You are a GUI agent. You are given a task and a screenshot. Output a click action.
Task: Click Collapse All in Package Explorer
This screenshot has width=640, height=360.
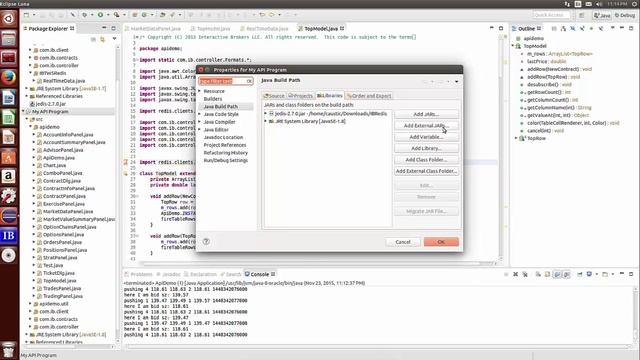pos(93,39)
